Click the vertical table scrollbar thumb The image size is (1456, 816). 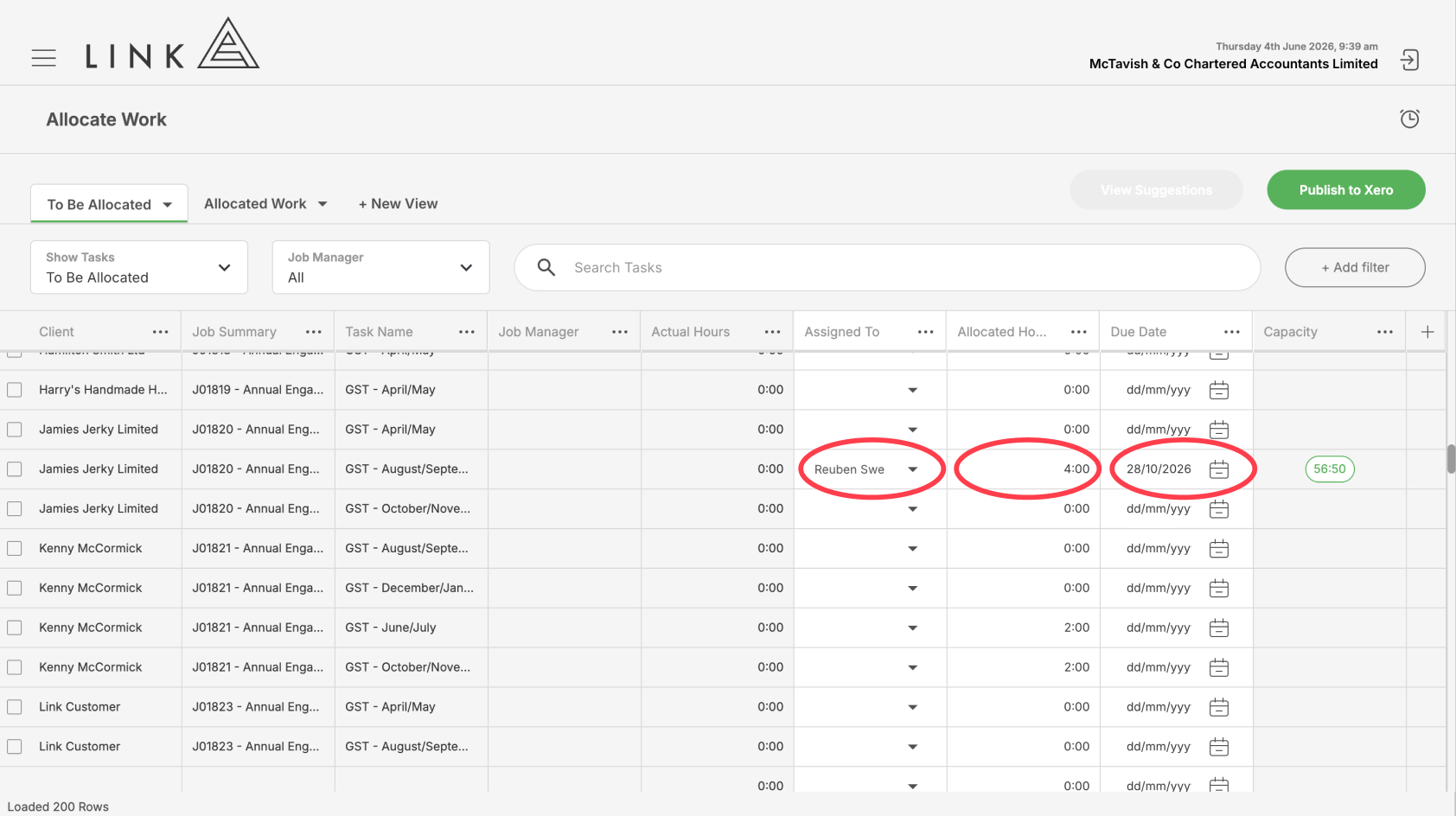pos(1451,459)
